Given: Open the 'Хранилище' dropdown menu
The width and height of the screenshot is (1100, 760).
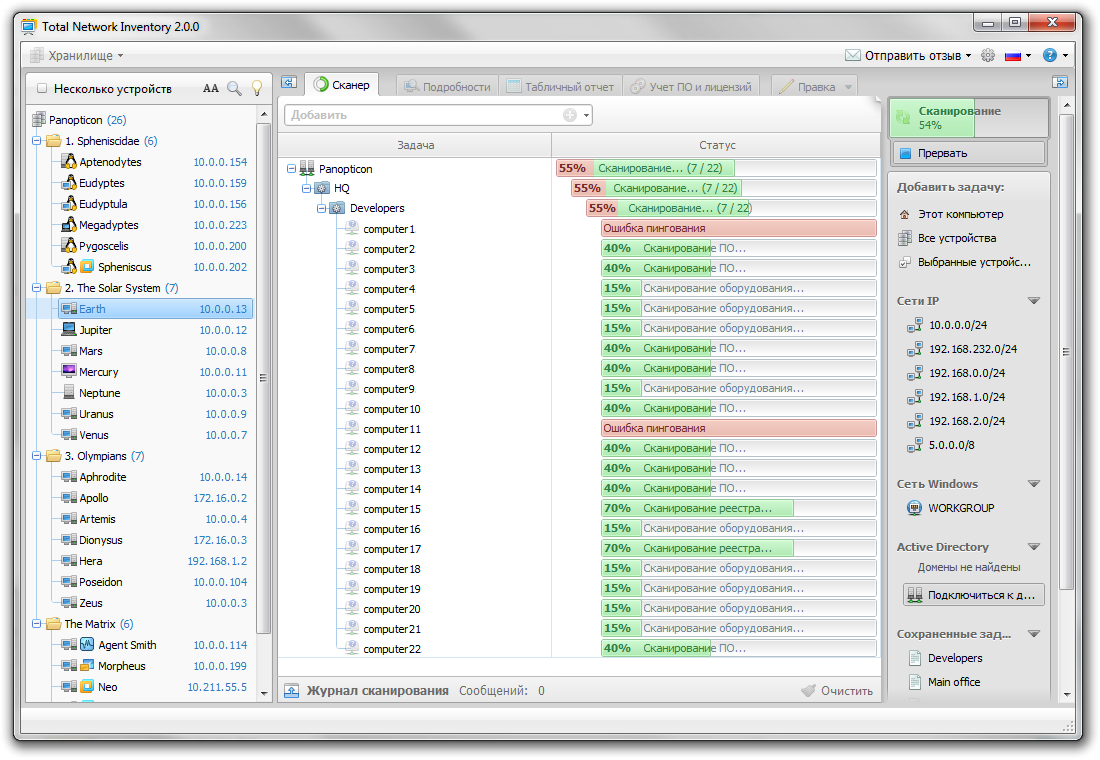Looking at the screenshot, I should tap(78, 56).
